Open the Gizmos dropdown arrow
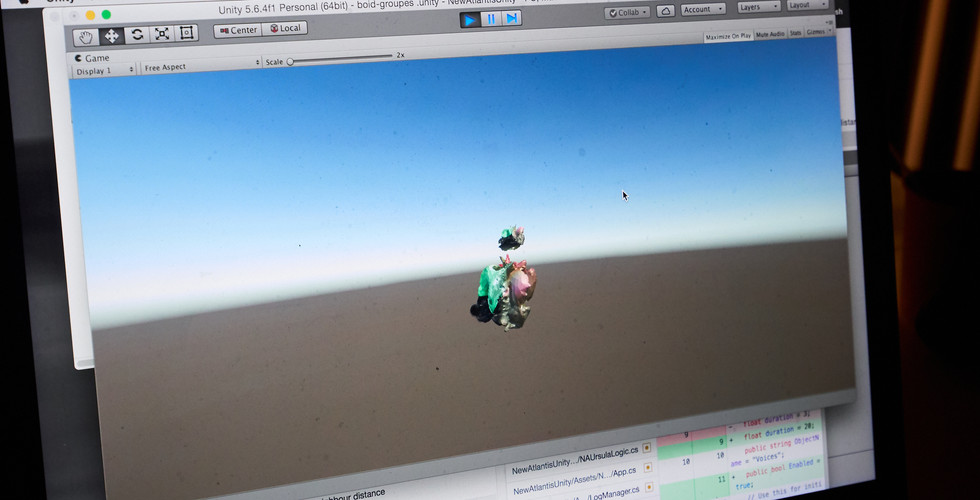 click(830, 31)
